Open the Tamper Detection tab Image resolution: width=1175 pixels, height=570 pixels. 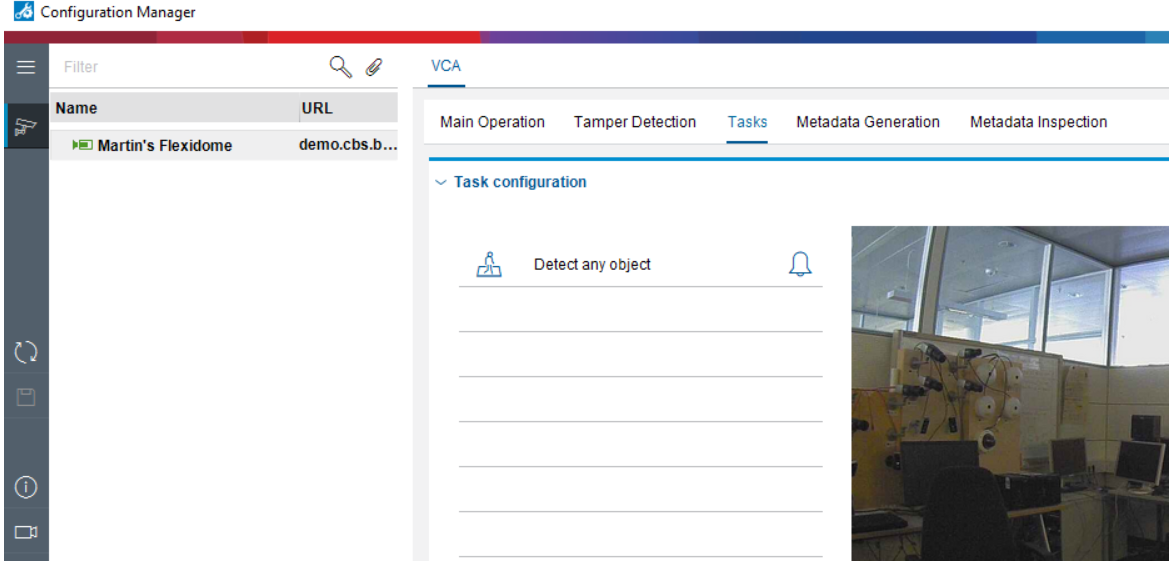click(634, 122)
